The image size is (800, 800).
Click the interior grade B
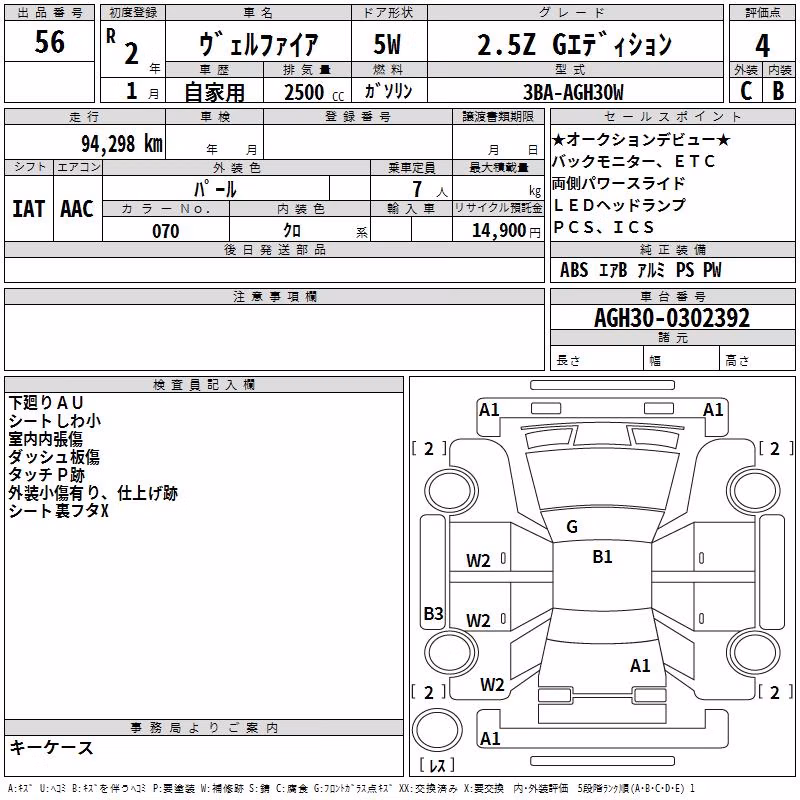[x=778, y=91]
